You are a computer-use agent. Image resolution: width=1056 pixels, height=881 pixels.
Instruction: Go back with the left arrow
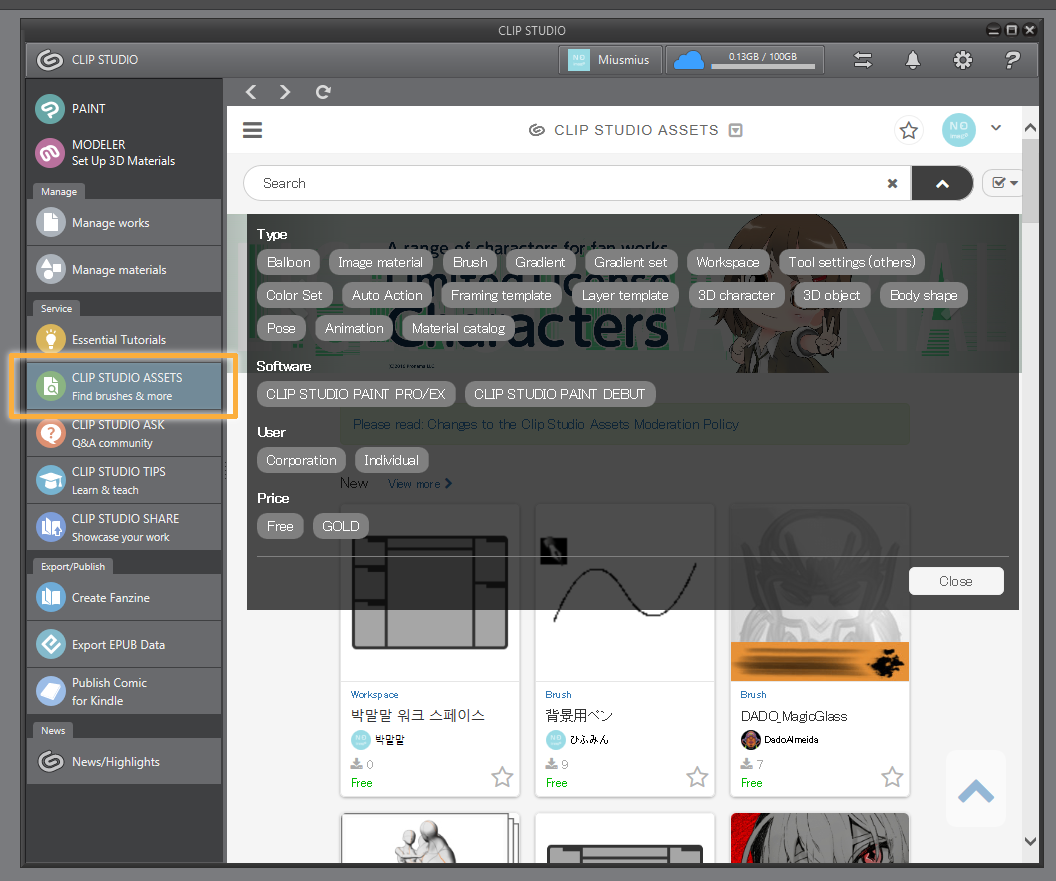tap(251, 92)
